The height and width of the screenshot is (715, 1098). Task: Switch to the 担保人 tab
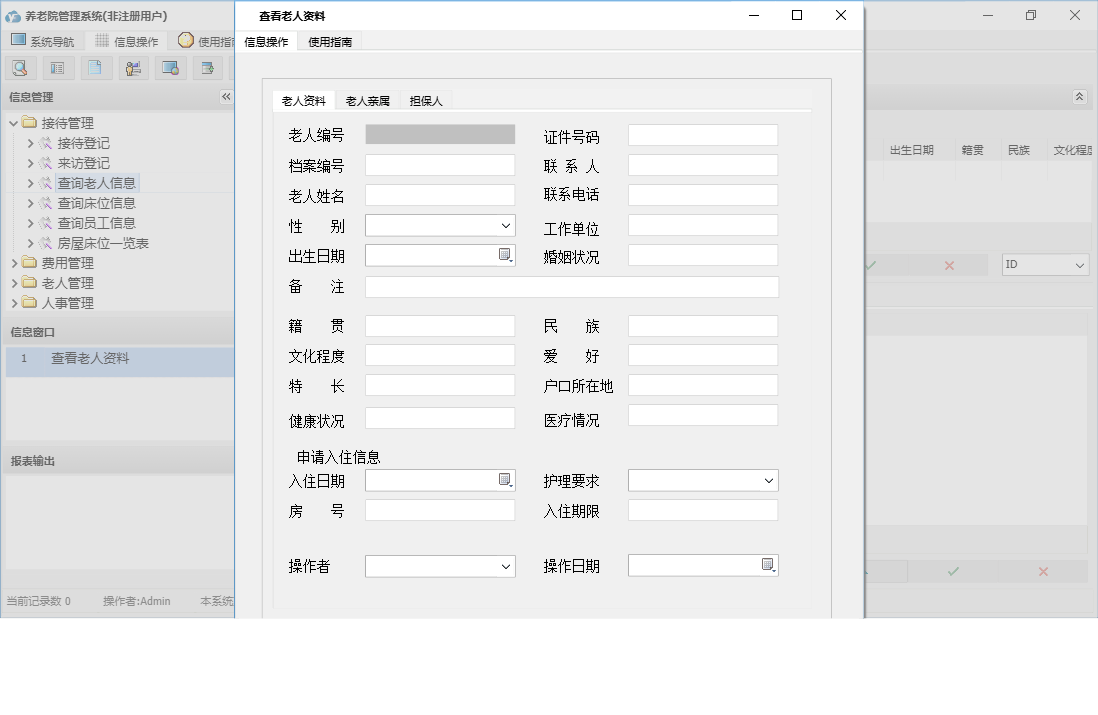(426, 100)
